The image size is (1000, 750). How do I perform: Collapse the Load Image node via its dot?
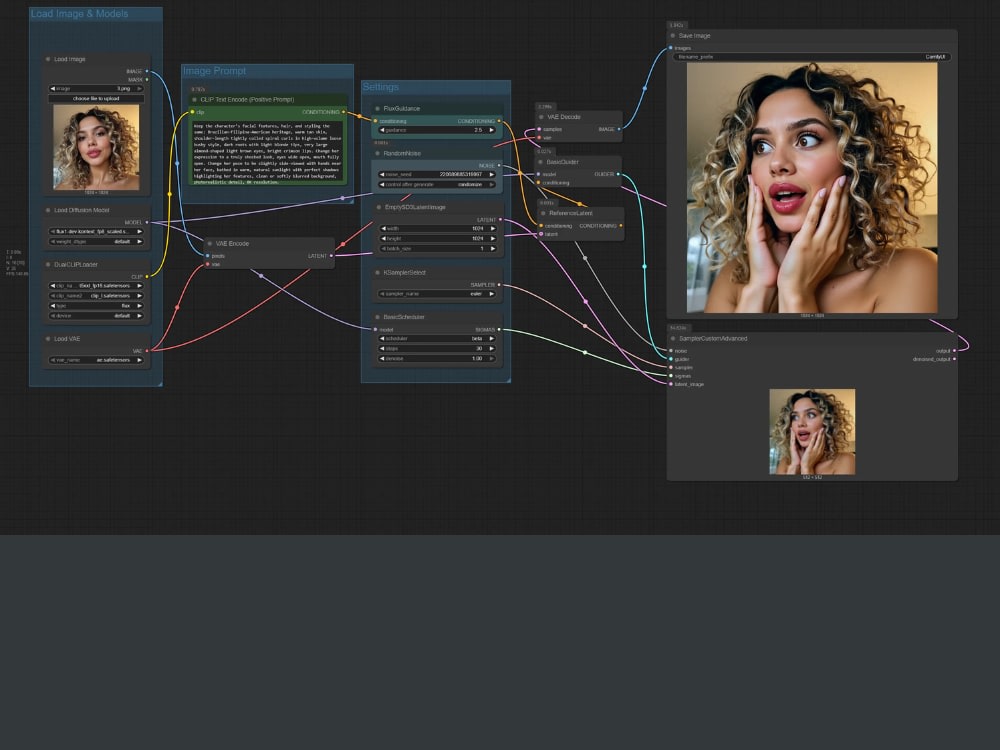(48, 59)
